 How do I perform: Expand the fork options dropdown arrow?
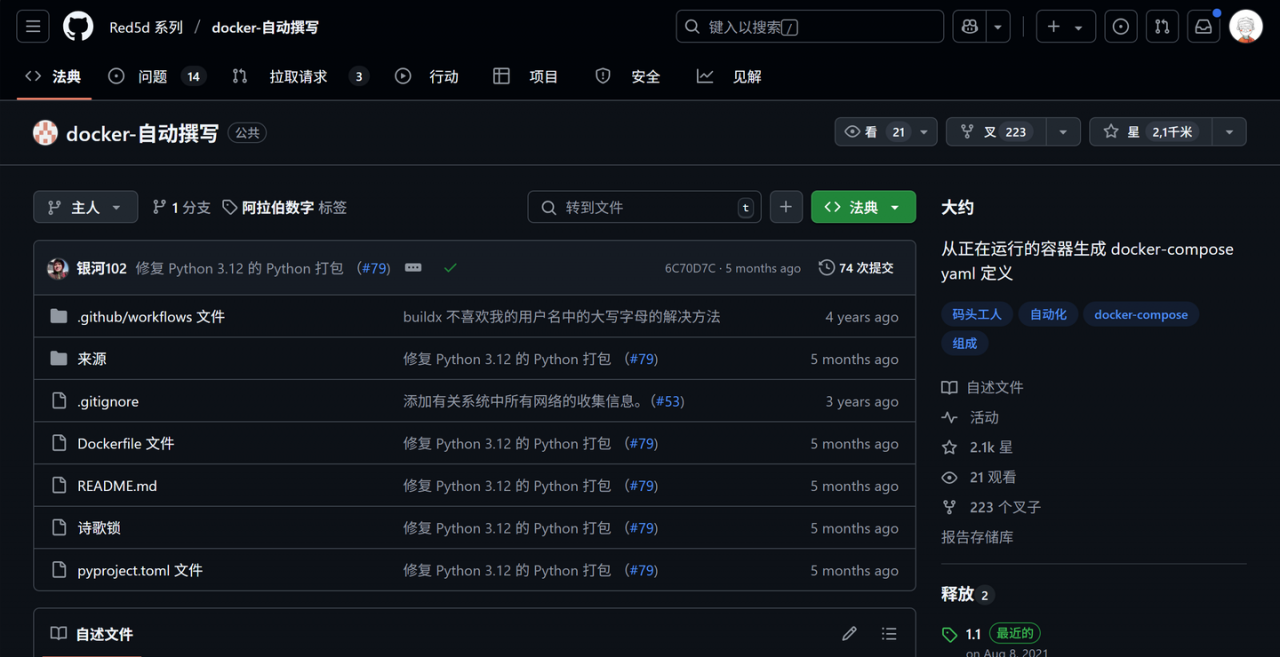click(1063, 132)
